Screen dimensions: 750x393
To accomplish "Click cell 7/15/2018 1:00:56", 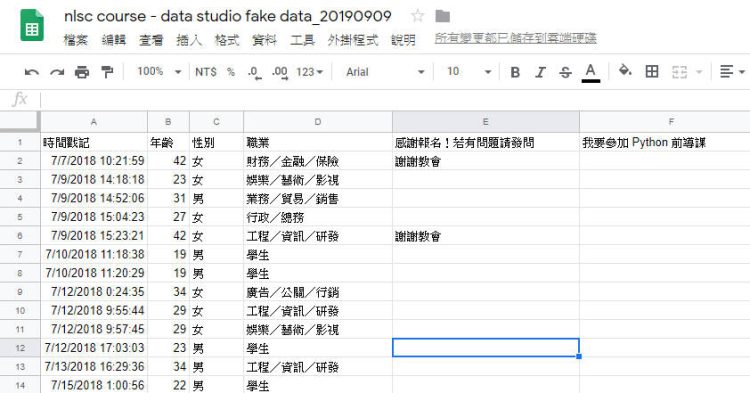I will 94,385.
